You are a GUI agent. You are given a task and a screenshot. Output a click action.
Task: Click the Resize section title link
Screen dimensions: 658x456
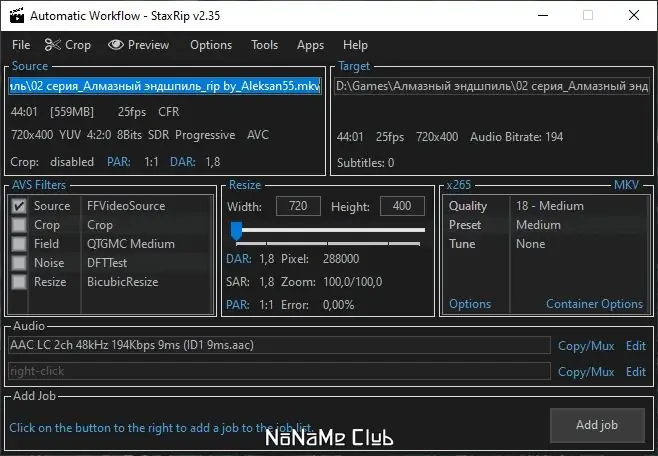click(245, 185)
